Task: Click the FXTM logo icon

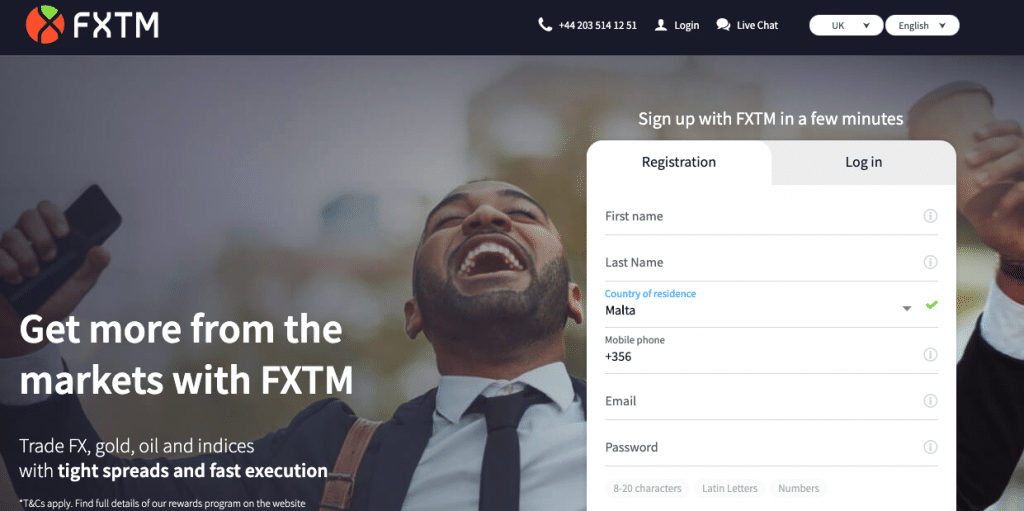Action: pyautogui.click(x=45, y=24)
